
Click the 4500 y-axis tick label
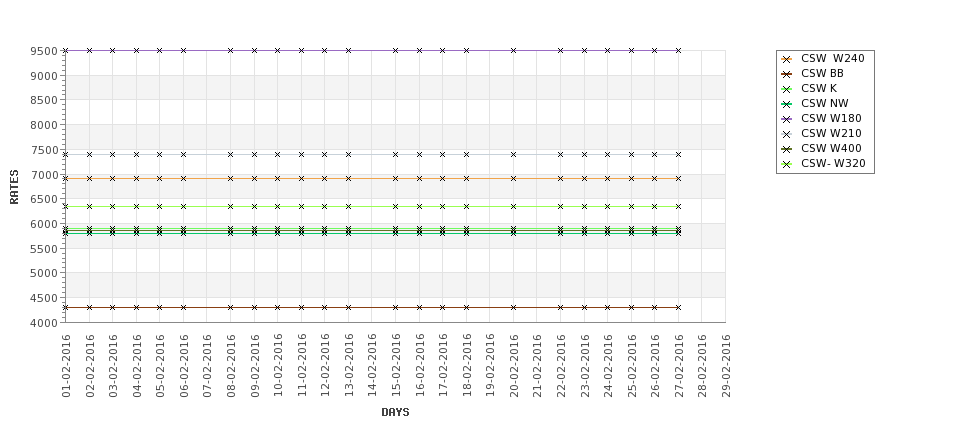coord(44,298)
